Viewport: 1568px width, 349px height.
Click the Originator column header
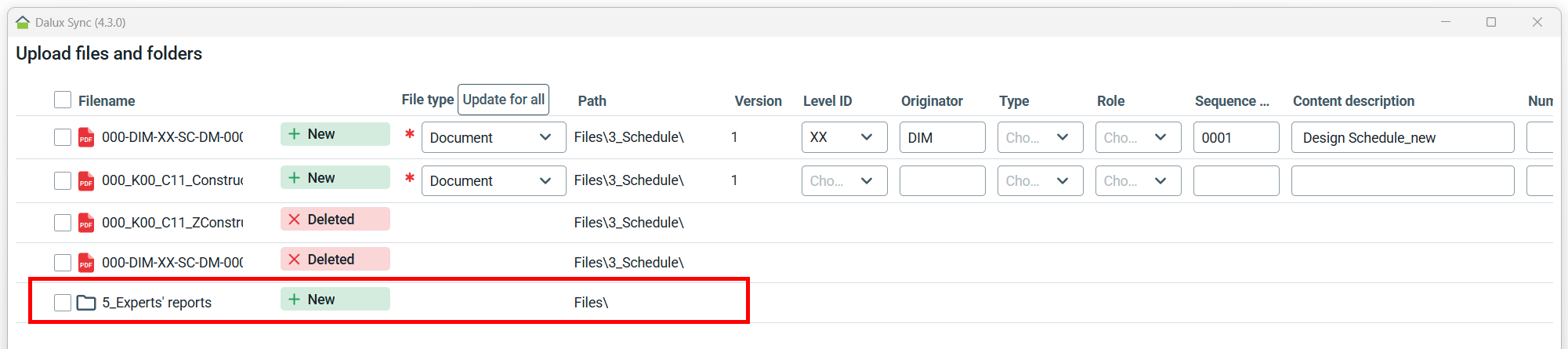[932, 101]
